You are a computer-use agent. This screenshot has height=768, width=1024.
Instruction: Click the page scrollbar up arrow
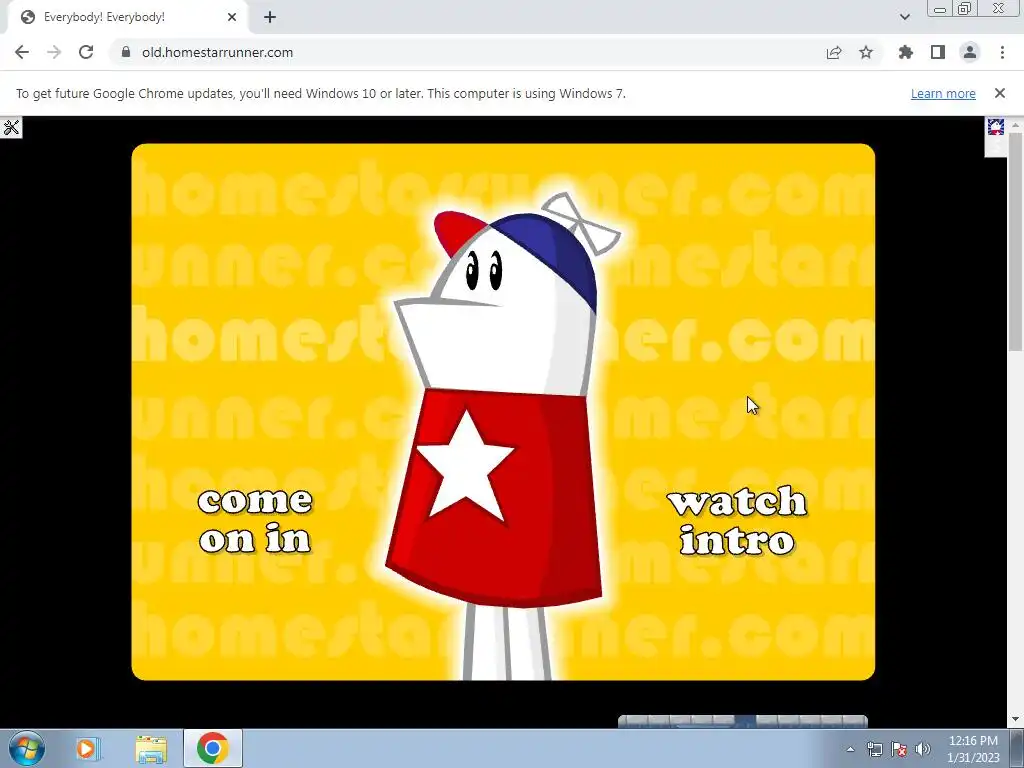point(1016,124)
